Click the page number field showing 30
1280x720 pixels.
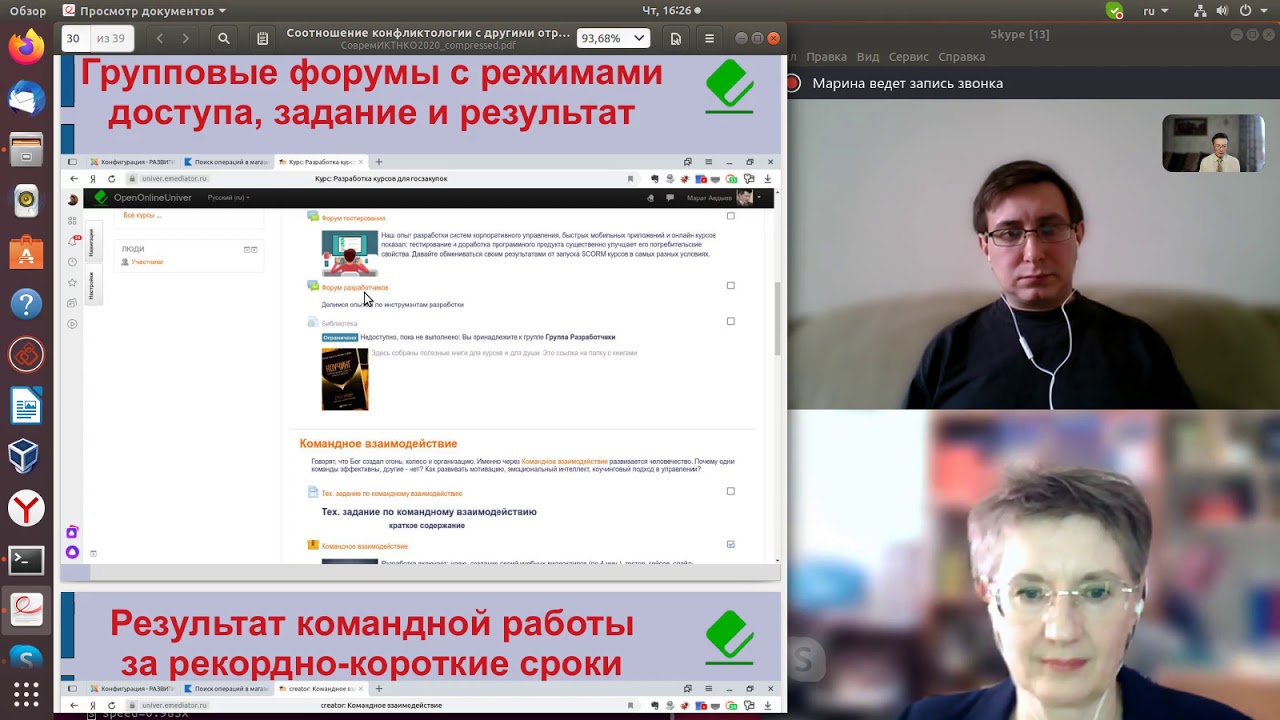(74, 39)
